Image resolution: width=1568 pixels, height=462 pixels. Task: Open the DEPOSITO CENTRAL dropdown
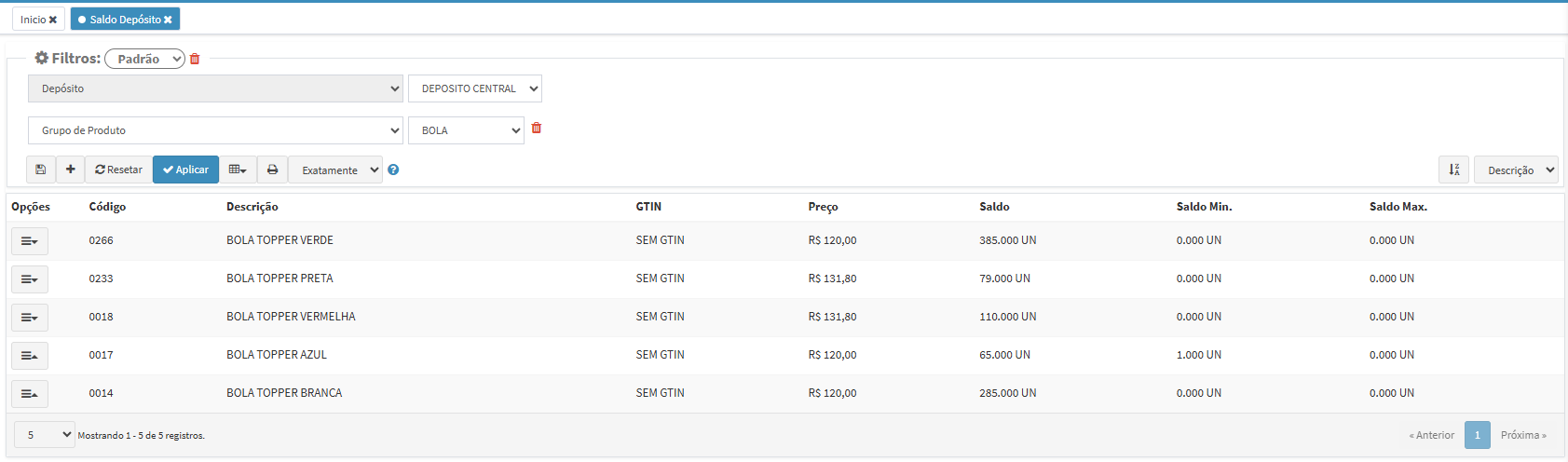474,88
